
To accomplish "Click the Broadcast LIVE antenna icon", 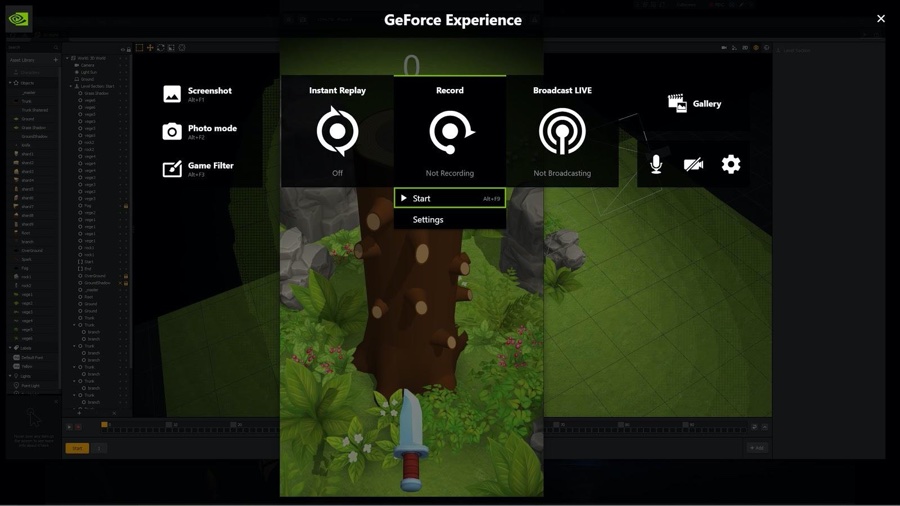I will 562,131.
